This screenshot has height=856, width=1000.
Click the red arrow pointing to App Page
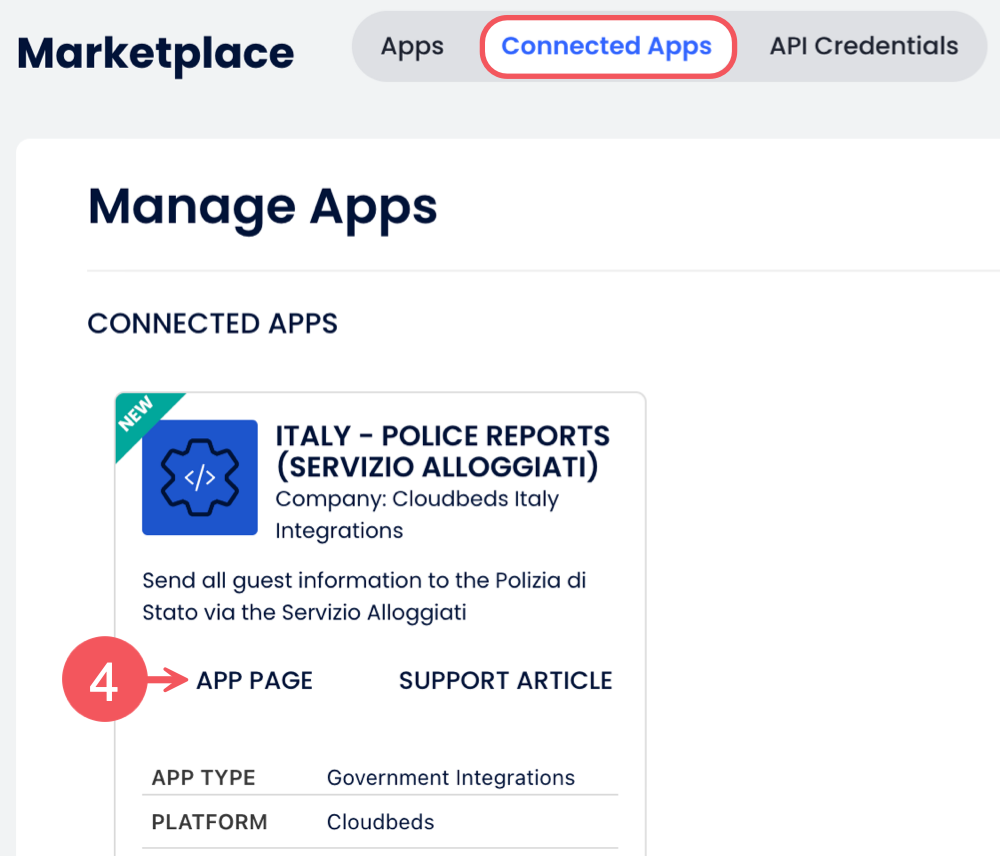168,680
